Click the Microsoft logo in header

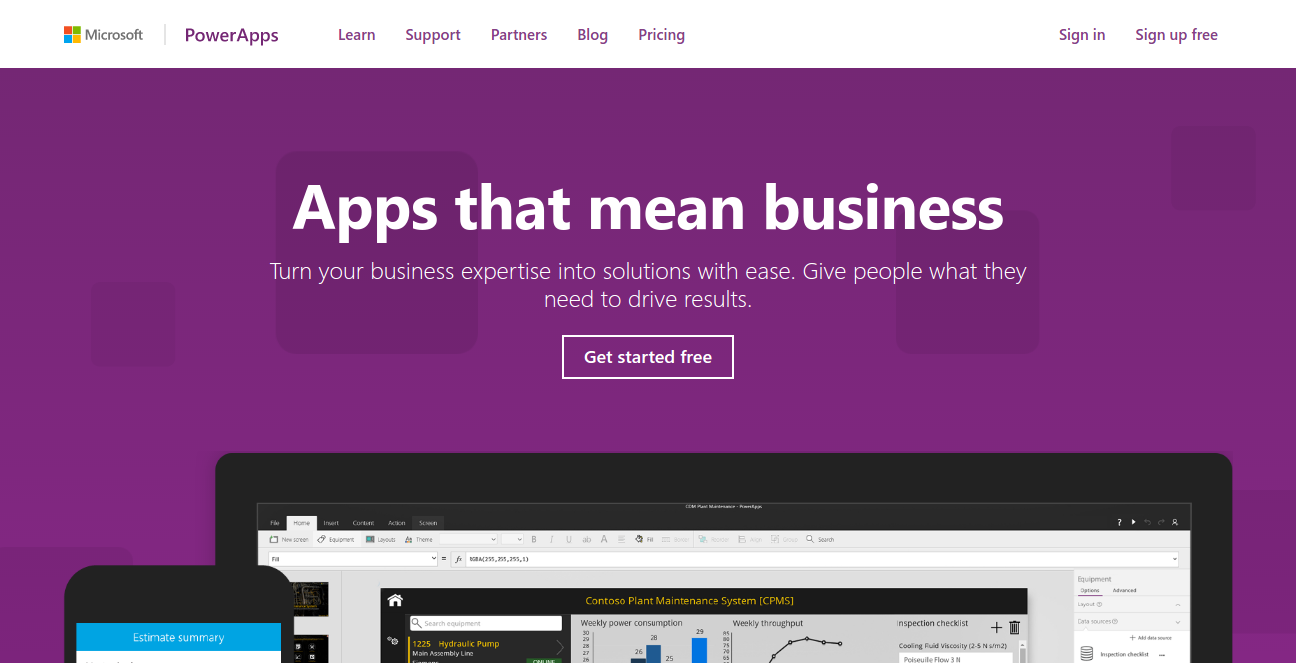tap(103, 35)
